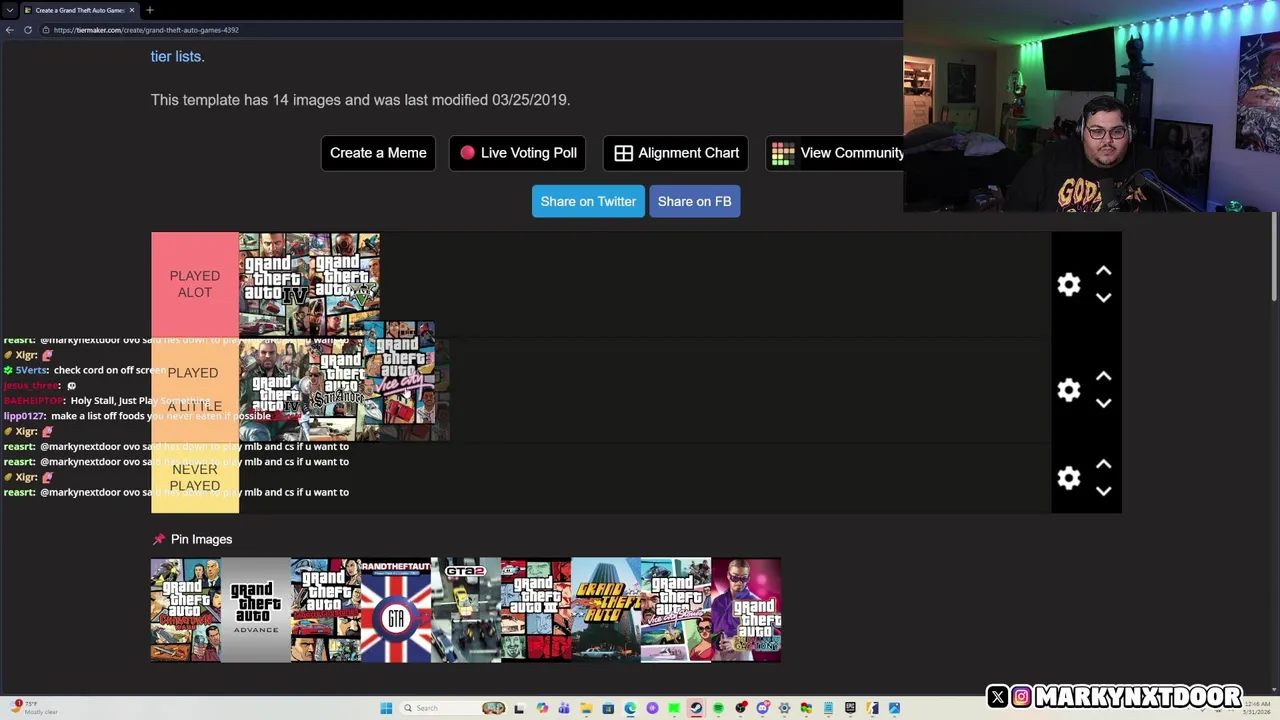Image resolution: width=1280 pixels, height=720 pixels.
Task: Move PLAYED ALOT tier down with arrow
Action: click(x=1103, y=297)
